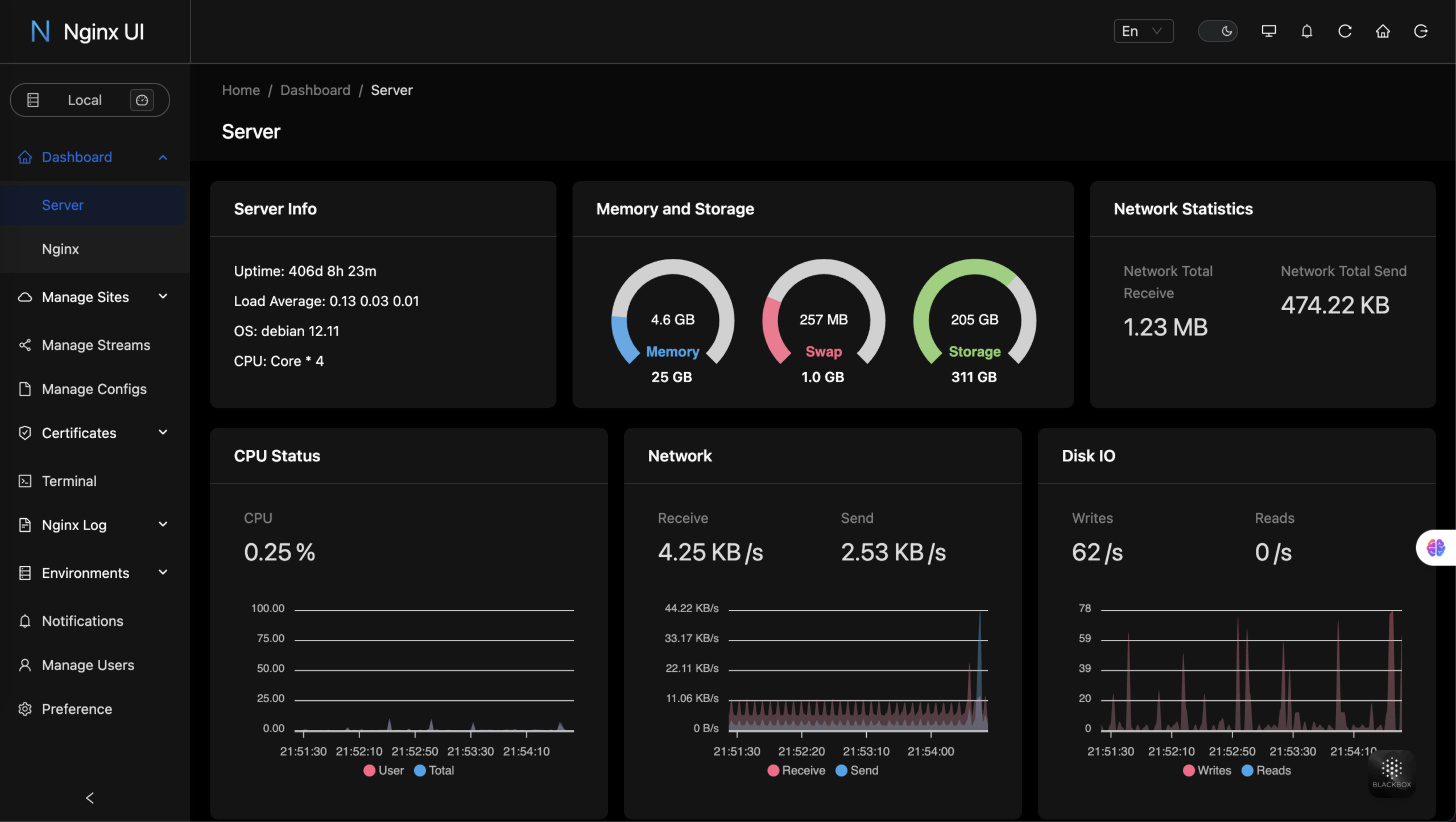Collapse the sidebar with the arrow button
Screen dimensions: 1456x822
point(89,798)
